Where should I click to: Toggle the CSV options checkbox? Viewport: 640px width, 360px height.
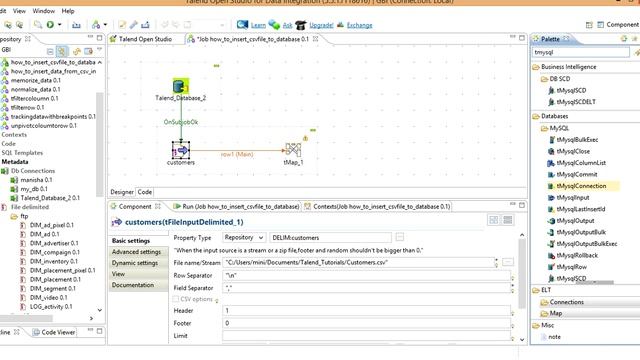176,299
